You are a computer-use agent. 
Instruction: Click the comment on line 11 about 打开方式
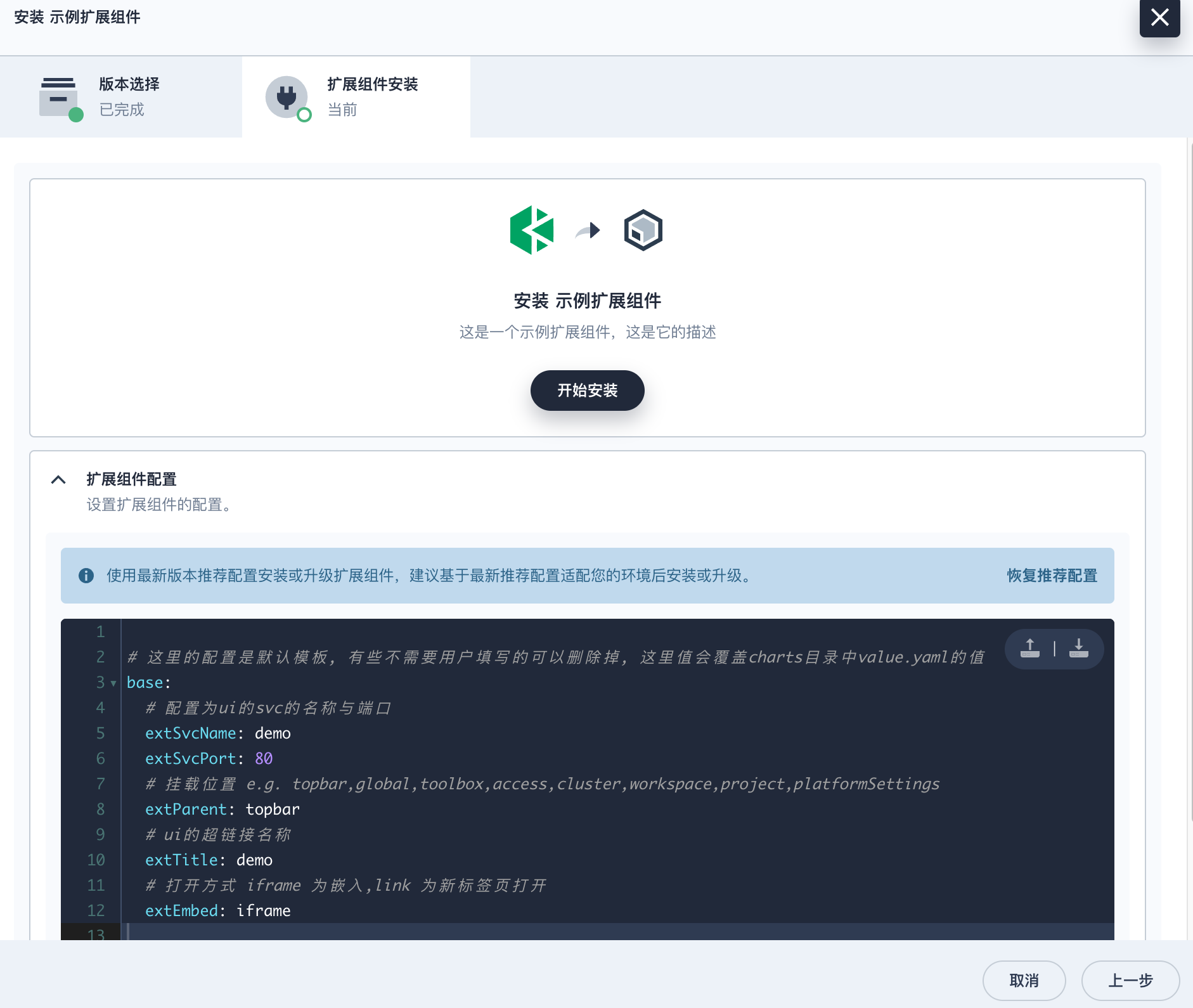pyautogui.click(x=346, y=886)
